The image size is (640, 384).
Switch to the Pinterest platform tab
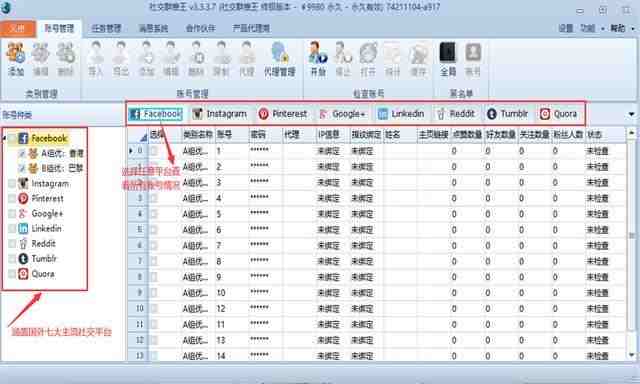coord(283,114)
